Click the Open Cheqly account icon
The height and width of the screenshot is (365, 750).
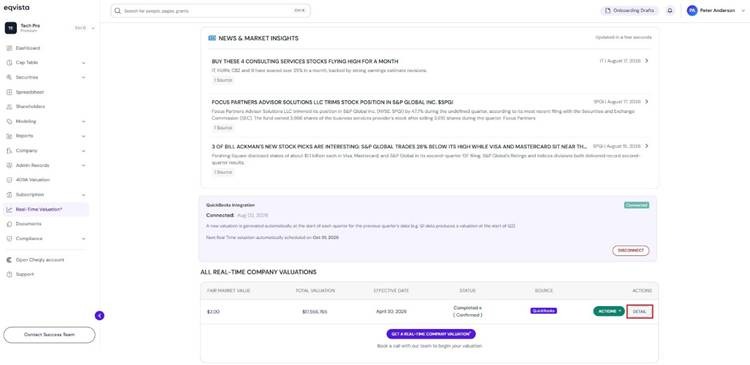pos(10,260)
